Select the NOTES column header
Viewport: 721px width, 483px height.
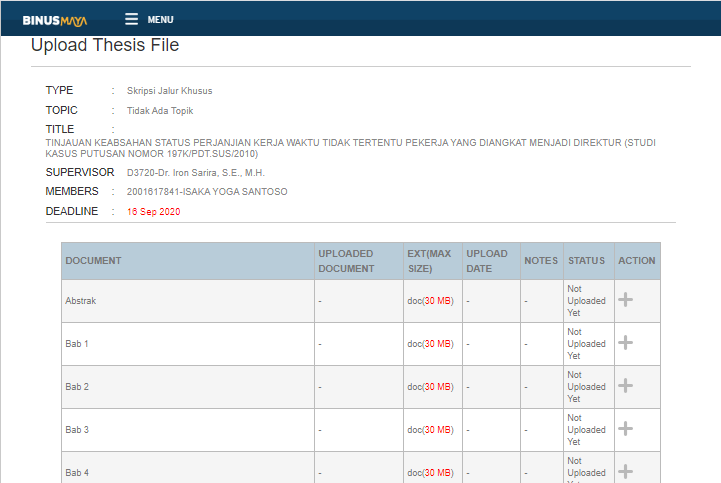pos(541,261)
